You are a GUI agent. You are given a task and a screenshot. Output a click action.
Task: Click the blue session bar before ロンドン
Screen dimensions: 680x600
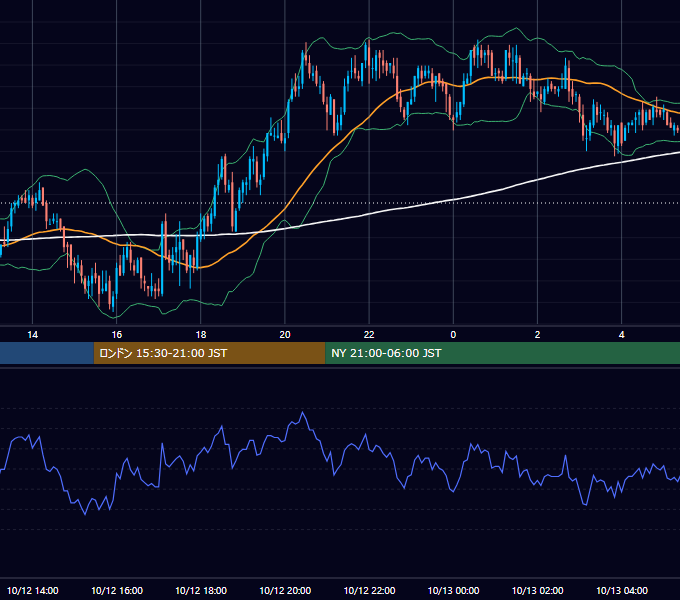click(47, 353)
